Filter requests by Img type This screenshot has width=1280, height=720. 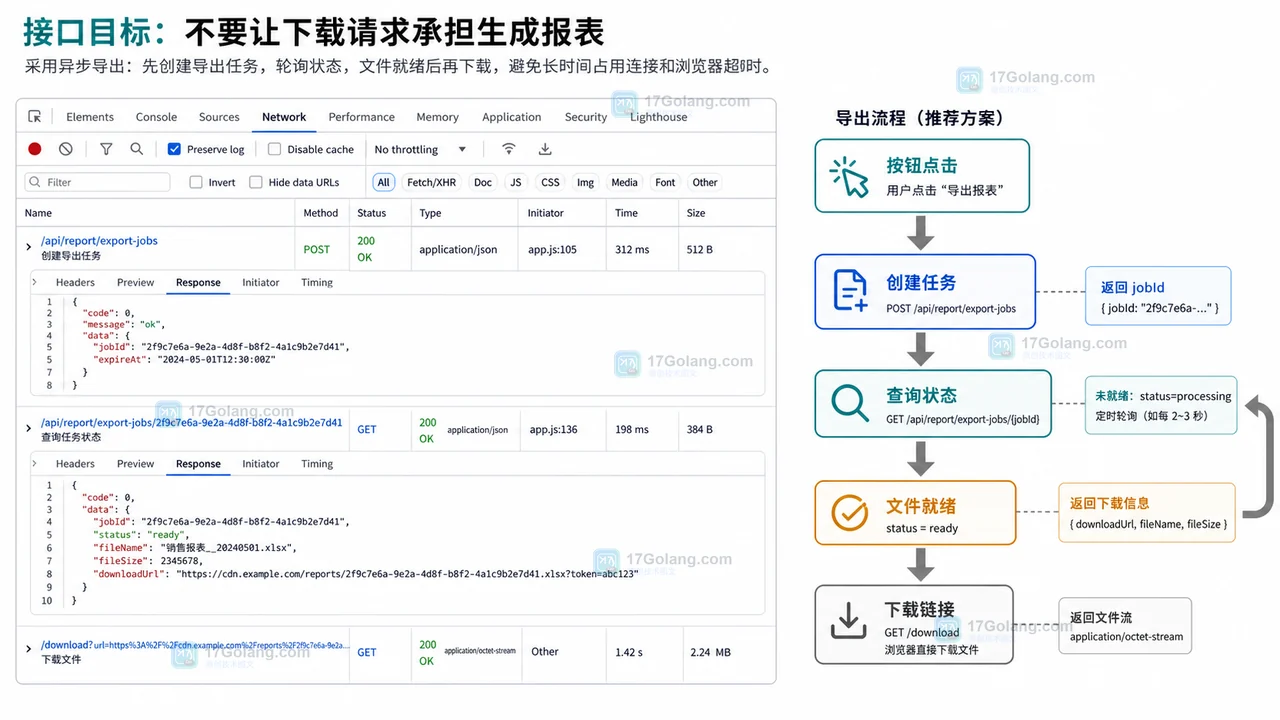(x=585, y=182)
